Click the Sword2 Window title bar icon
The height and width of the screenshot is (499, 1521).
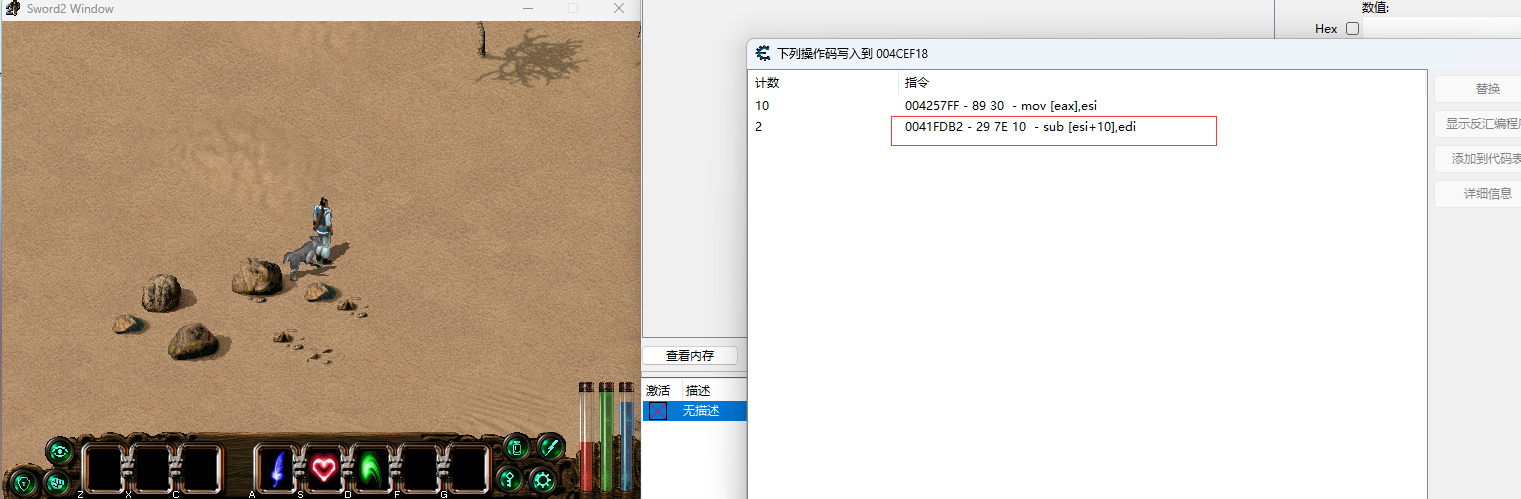point(12,9)
